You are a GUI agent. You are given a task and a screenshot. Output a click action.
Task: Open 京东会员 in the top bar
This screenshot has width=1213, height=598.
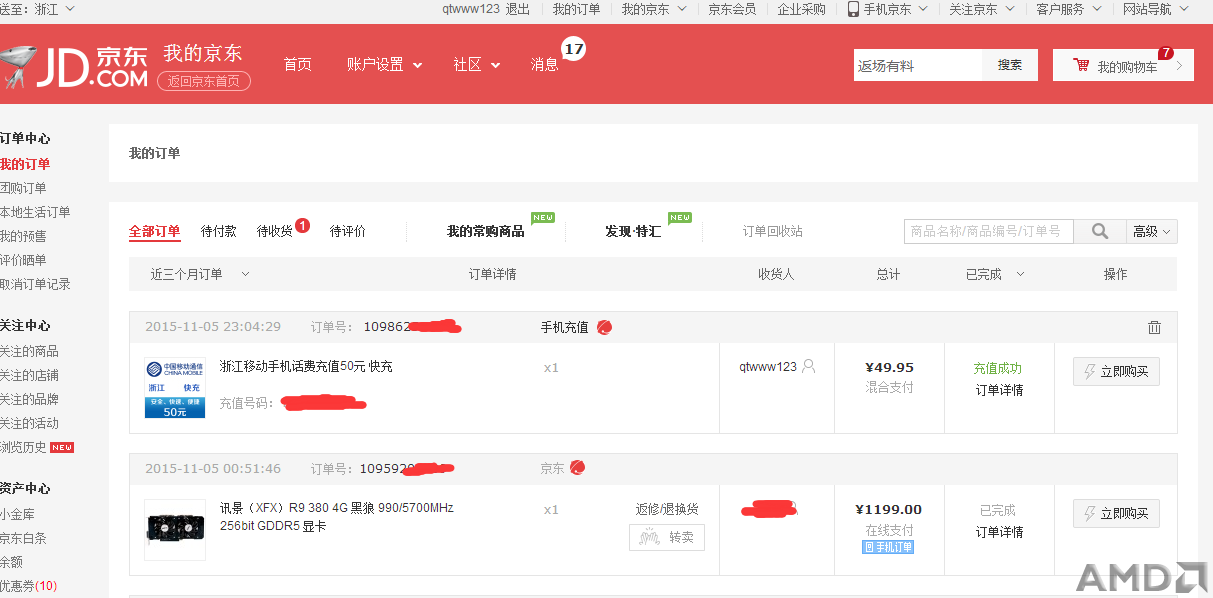(x=732, y=9)
